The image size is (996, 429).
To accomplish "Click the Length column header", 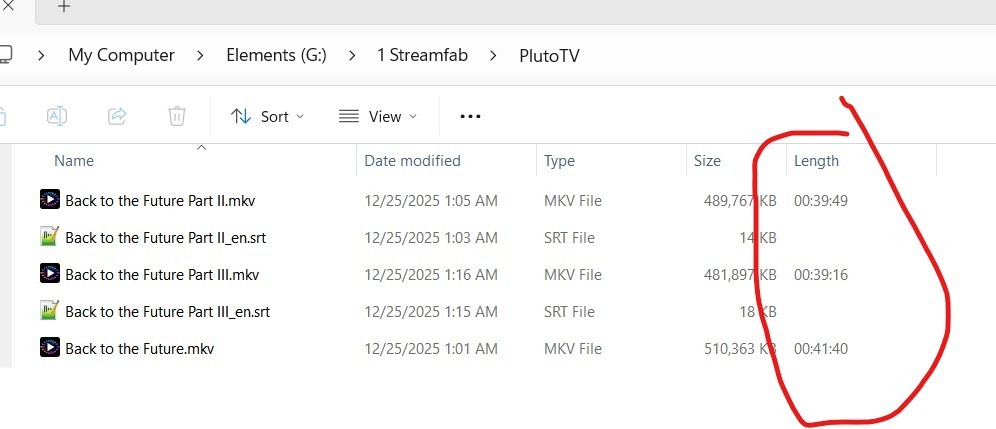I will coord(816,160).
